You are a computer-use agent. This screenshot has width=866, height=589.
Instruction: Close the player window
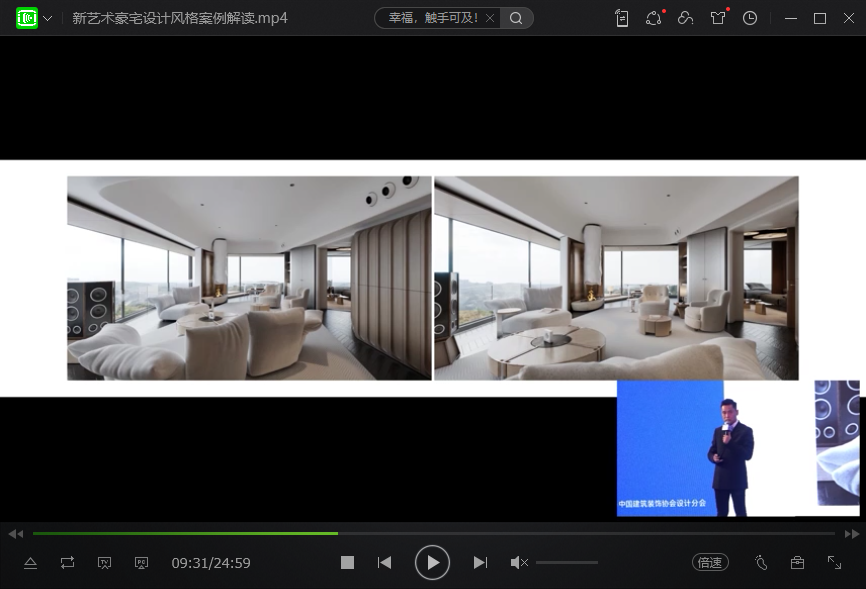(849, 18)
